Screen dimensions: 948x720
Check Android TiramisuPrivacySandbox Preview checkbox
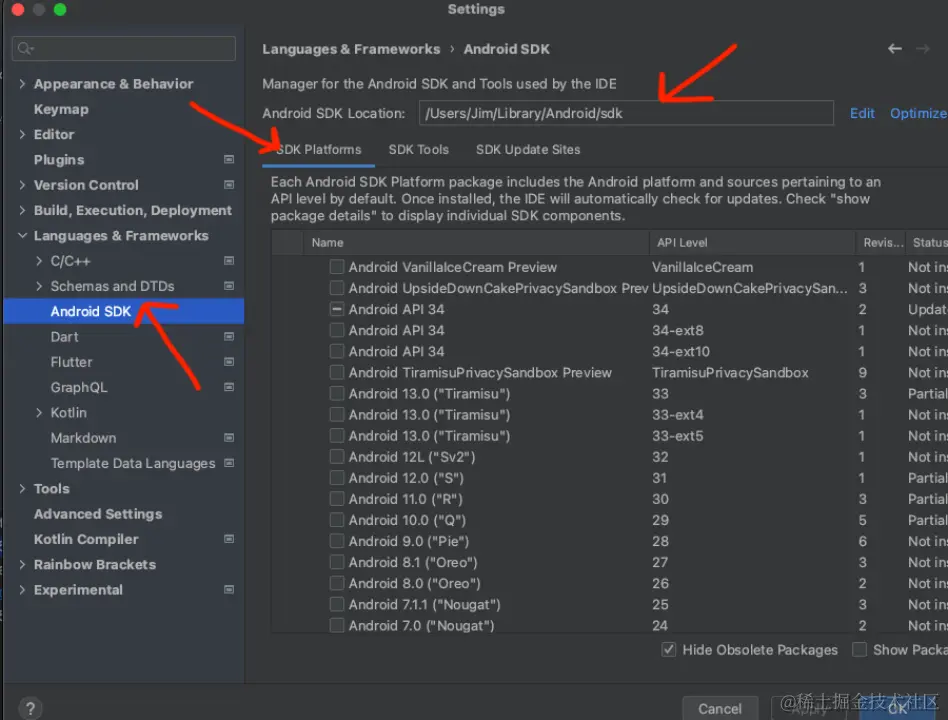337,372
